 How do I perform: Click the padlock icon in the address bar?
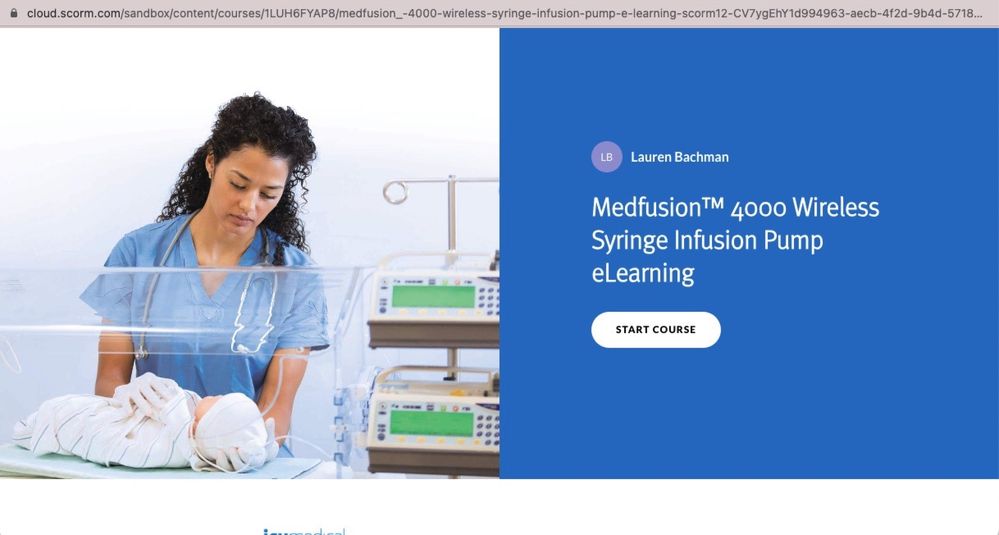14,13
